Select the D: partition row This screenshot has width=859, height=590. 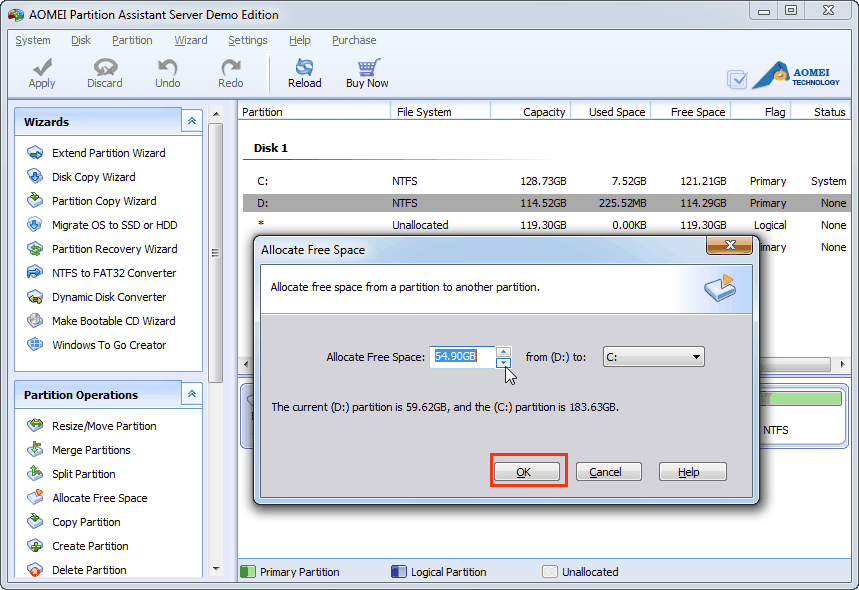[x=546, y=203]
